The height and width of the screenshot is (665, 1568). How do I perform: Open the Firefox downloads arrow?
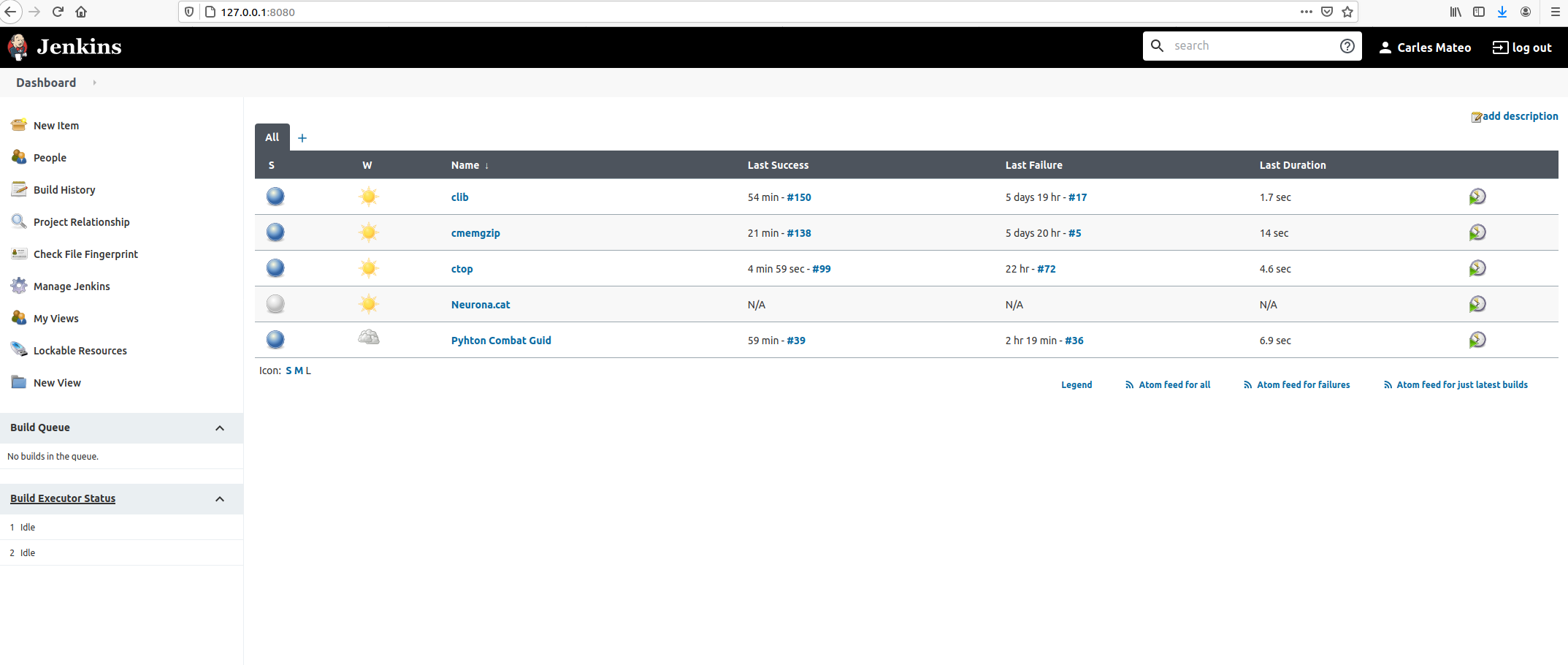tap(1502, 12)
